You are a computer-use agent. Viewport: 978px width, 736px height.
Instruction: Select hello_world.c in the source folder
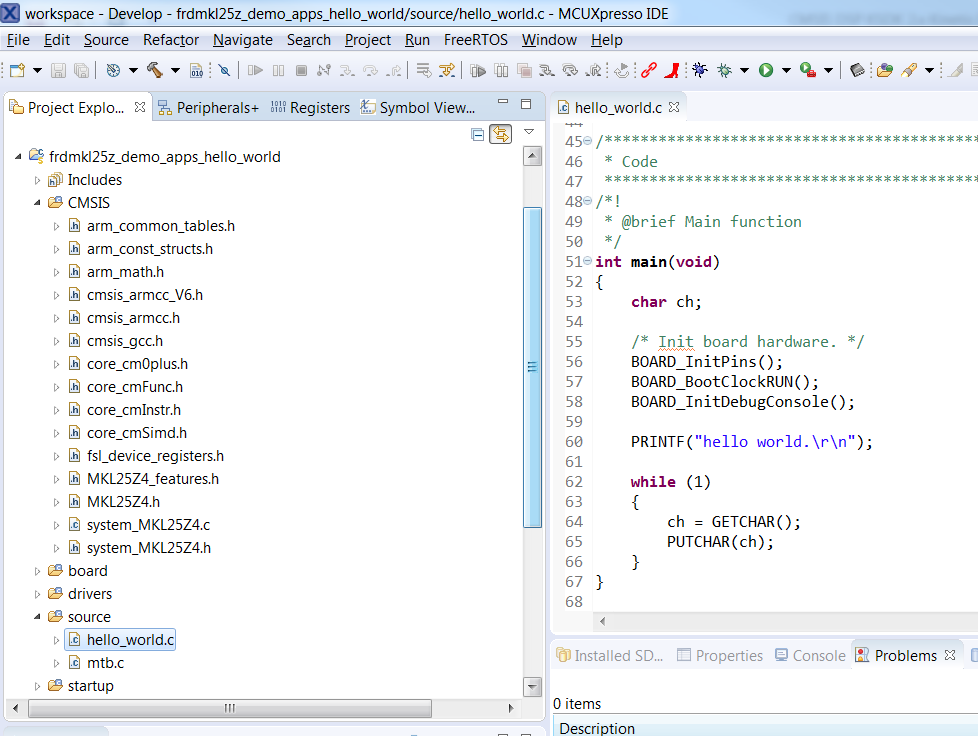click(x=121, y=640)
